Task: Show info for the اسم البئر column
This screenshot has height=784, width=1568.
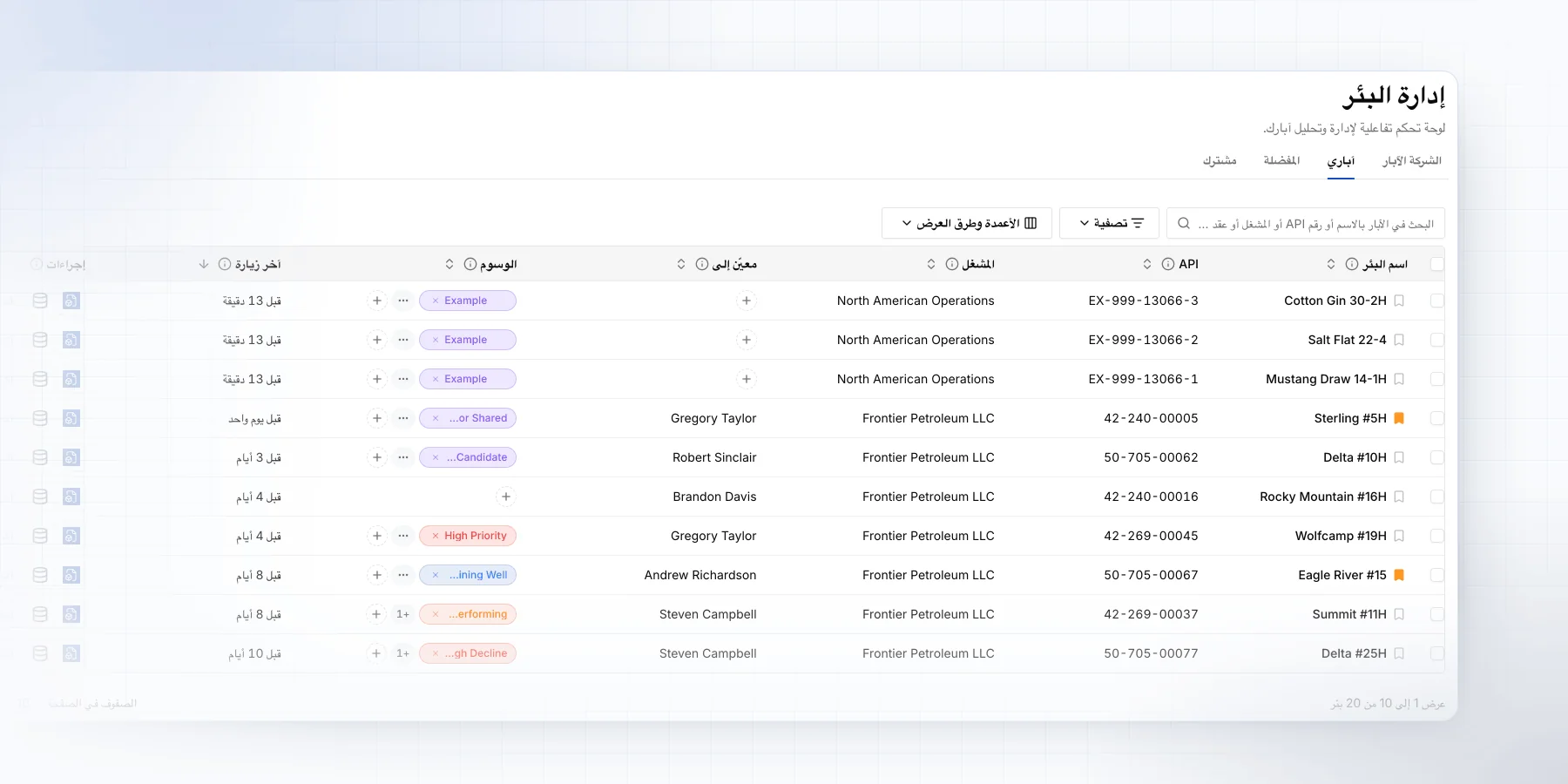Action: click(1352, 264)
